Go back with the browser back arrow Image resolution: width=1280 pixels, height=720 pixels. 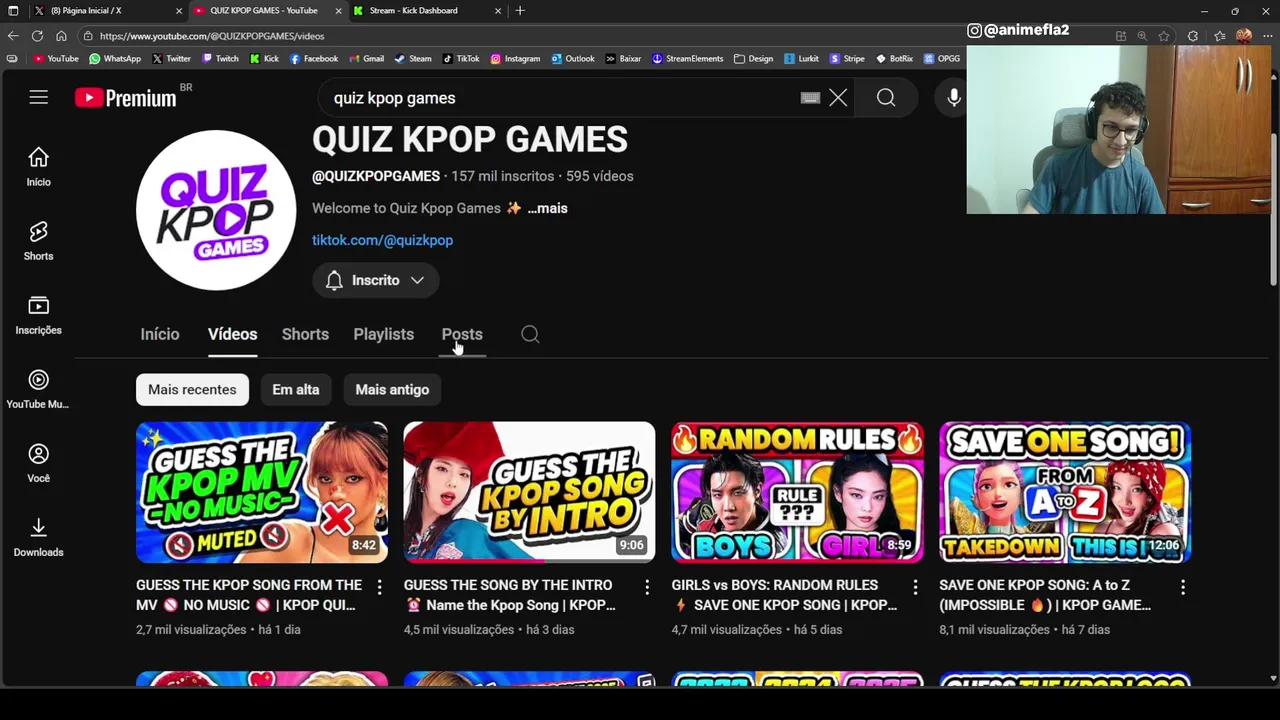tap(13, 36)
